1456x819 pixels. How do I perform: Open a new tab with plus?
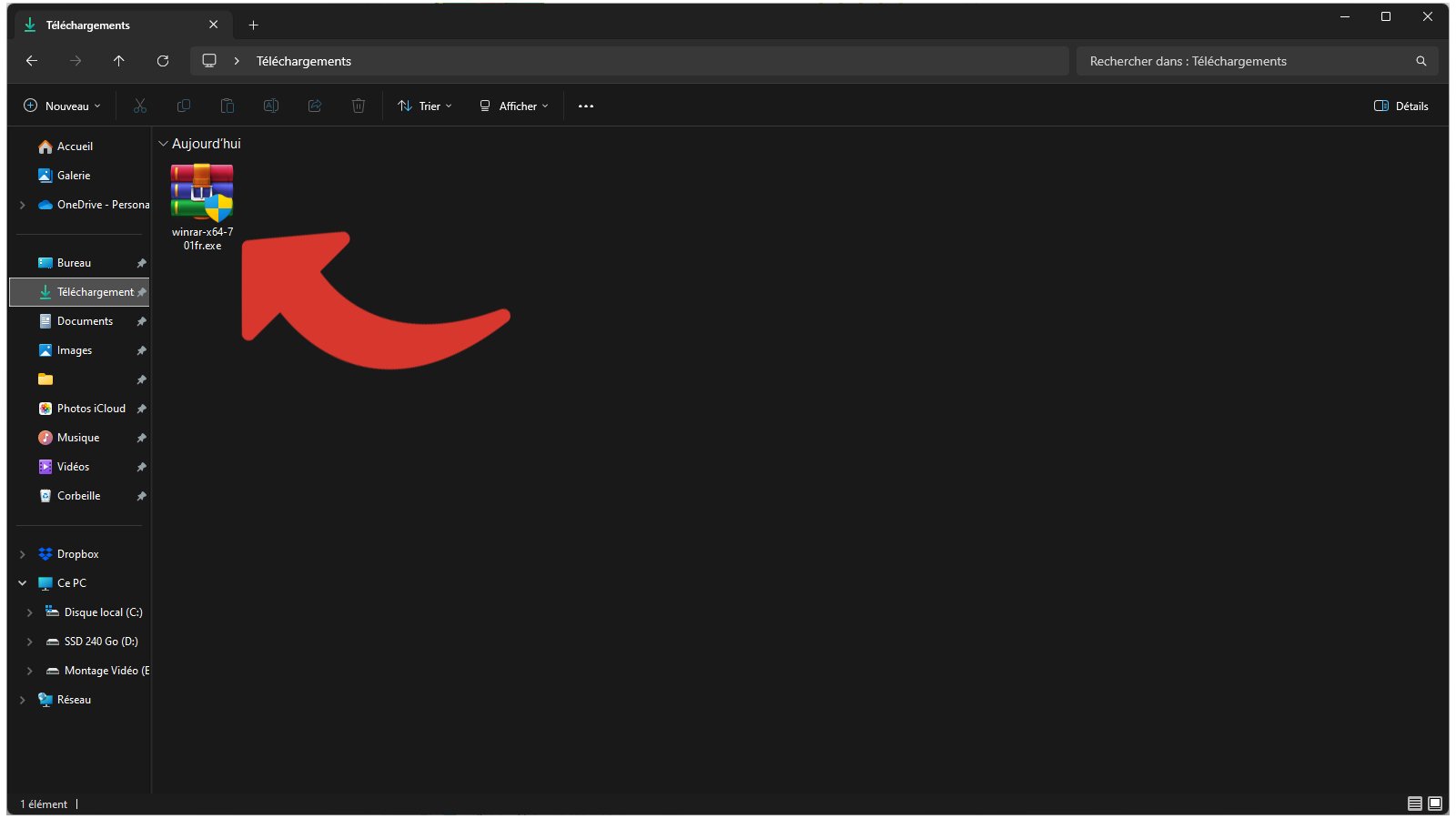point(254,25)
